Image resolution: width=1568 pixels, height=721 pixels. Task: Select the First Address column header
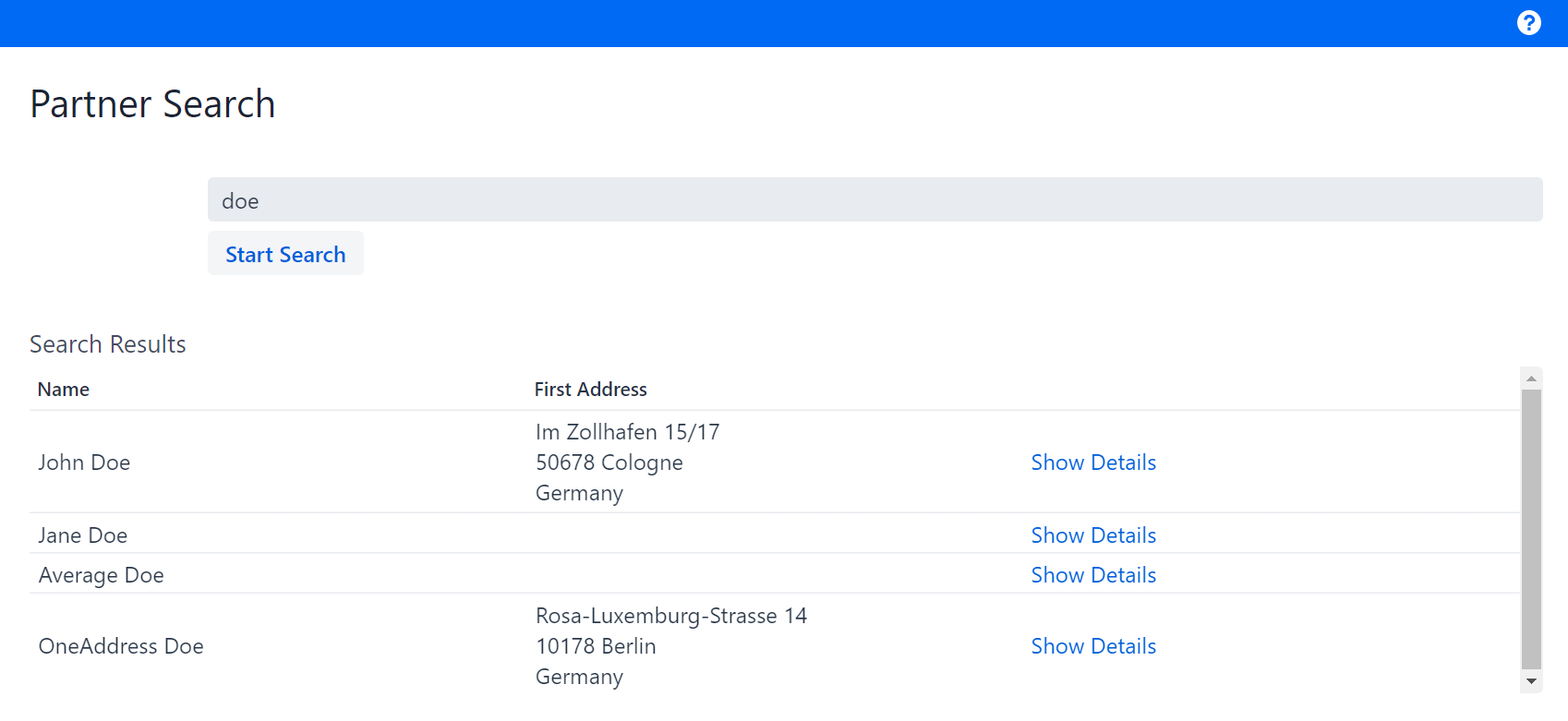[x=591, y=389]
